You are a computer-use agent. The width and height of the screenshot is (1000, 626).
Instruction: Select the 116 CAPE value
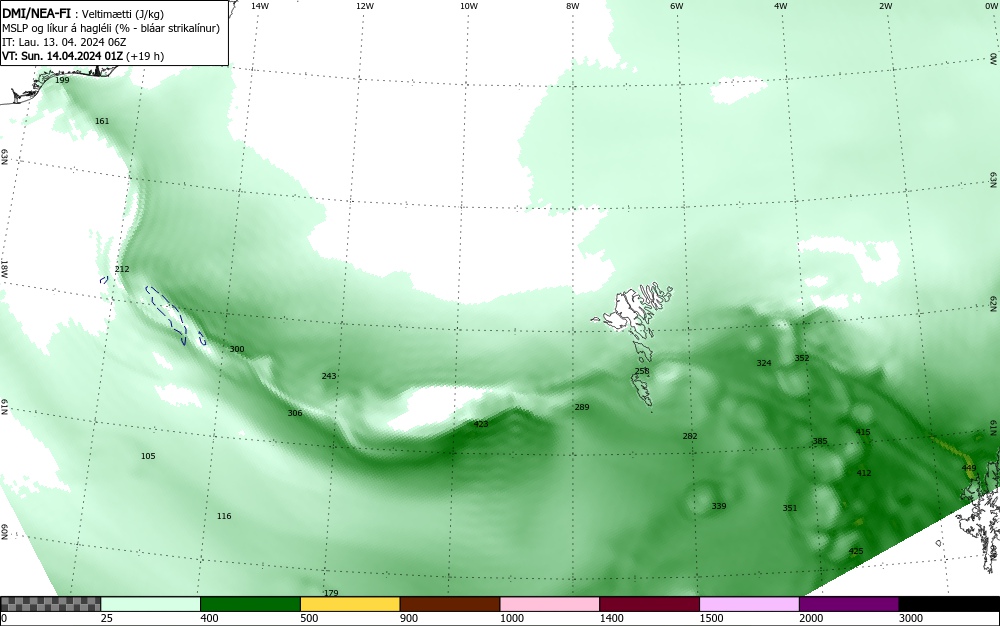224,516
